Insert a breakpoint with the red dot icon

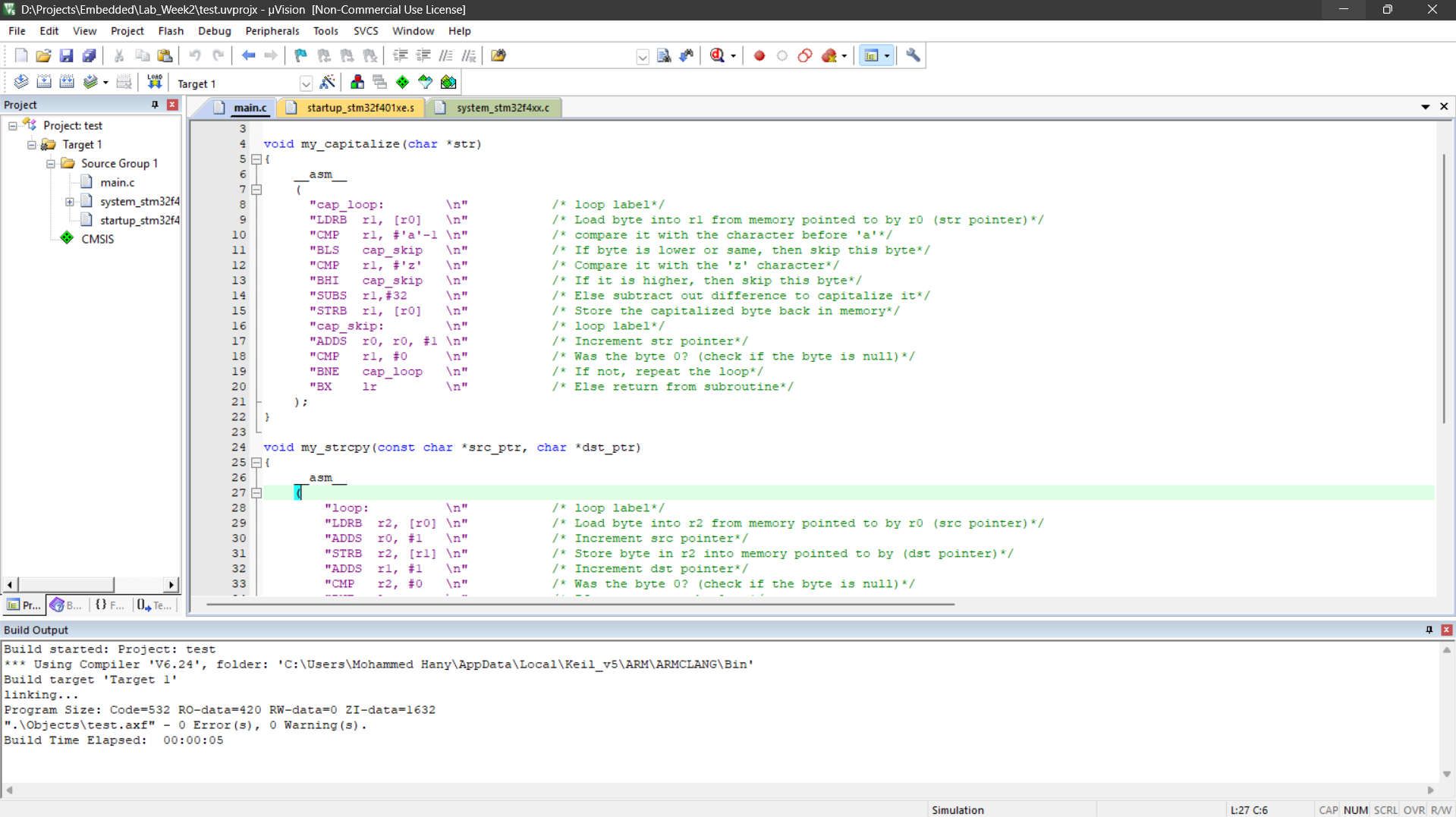coord(759,55)
